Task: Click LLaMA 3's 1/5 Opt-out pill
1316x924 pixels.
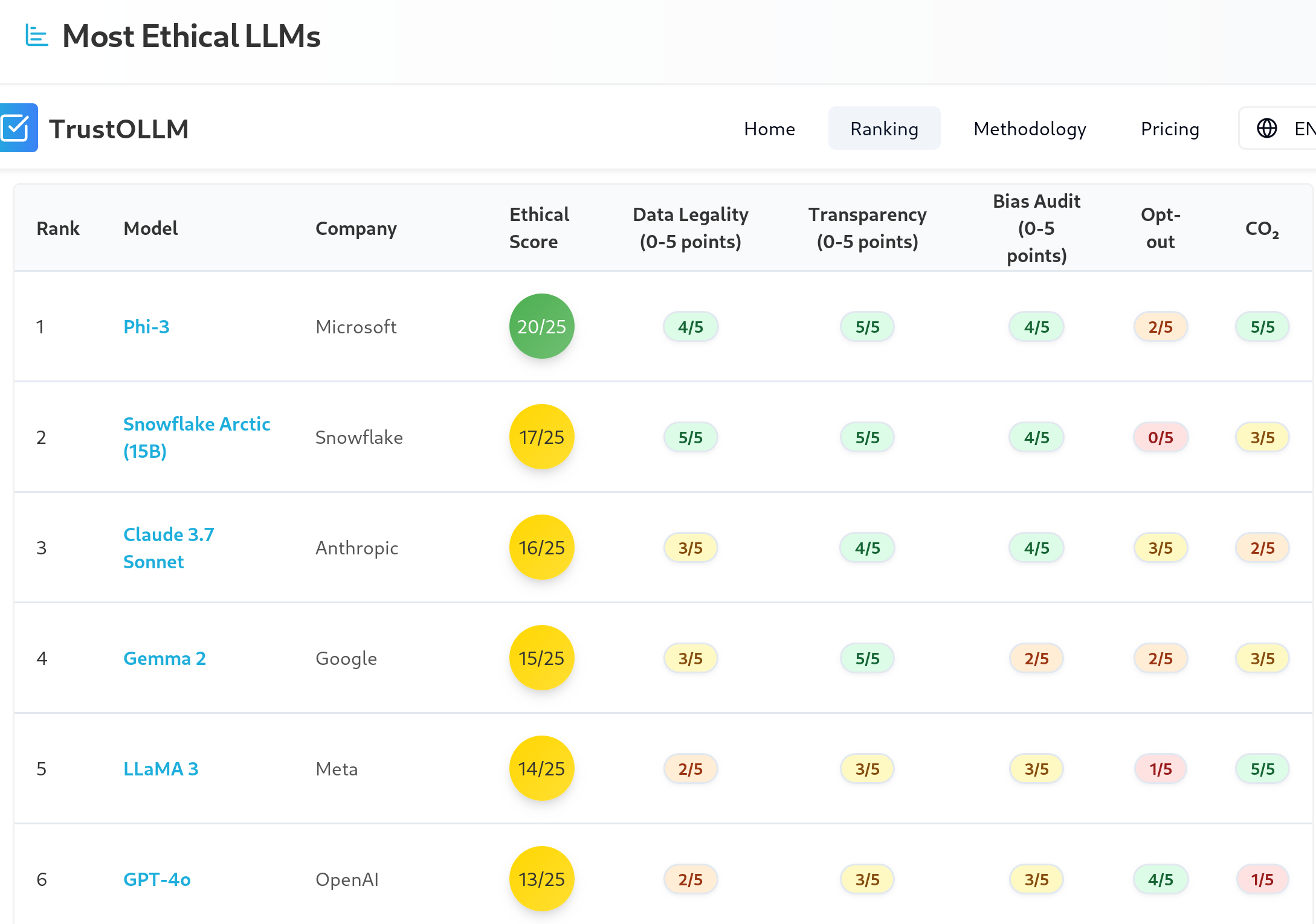Action: pyautogui.click(x=1160, y=769)
